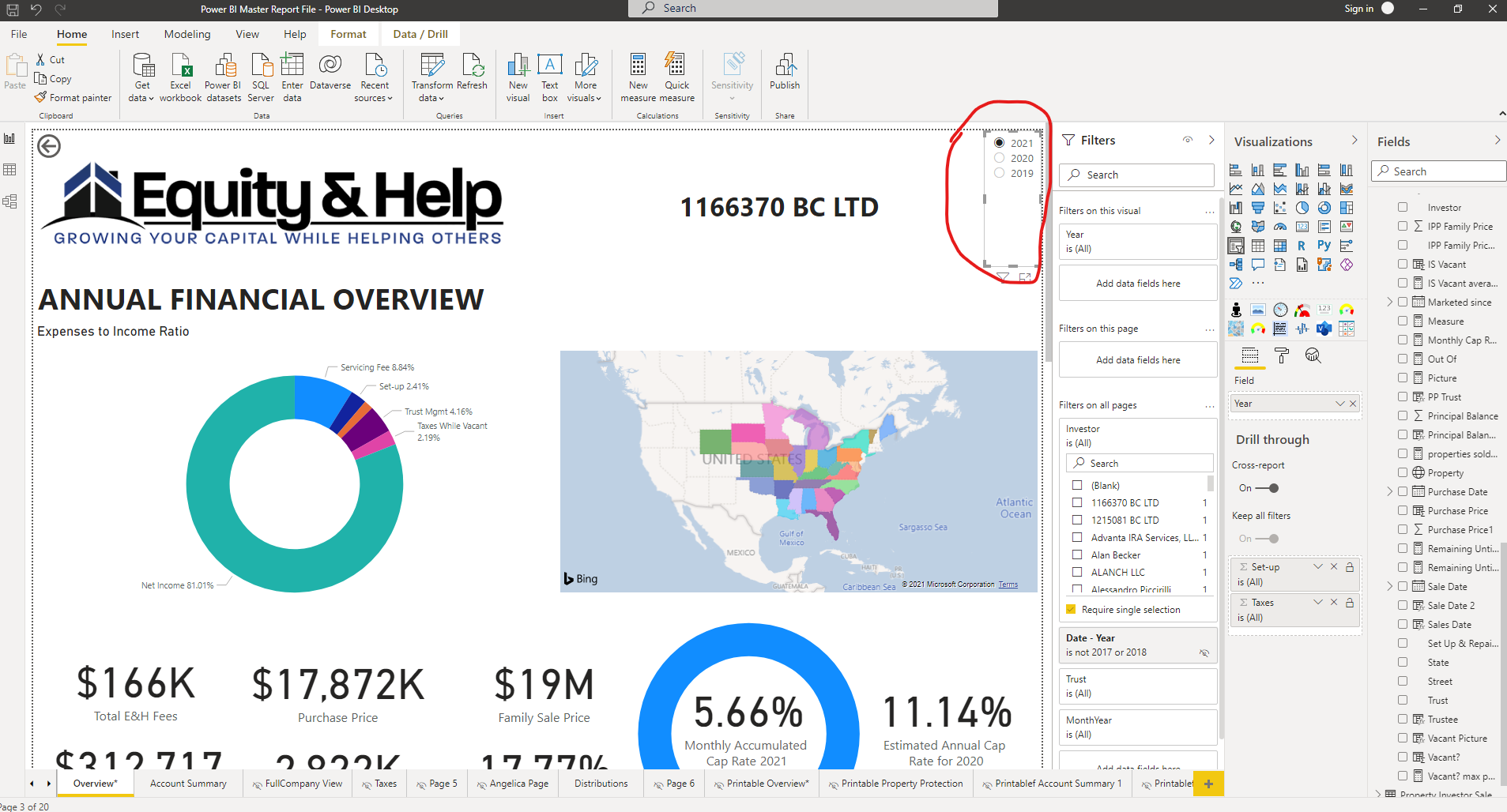This screenshot has height=812, width=1507.
Task: Click the Filters pane search box
Action: click(x=1136, y=175)
